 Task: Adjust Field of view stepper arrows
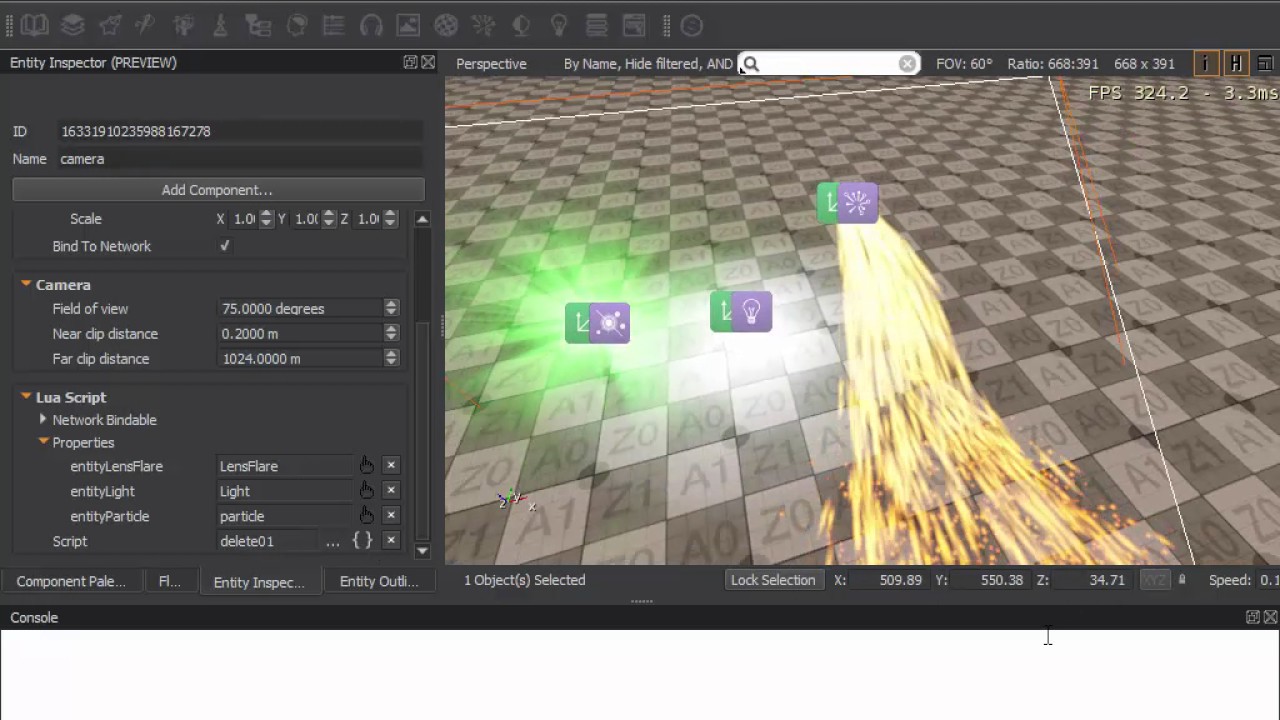(391, 309)
